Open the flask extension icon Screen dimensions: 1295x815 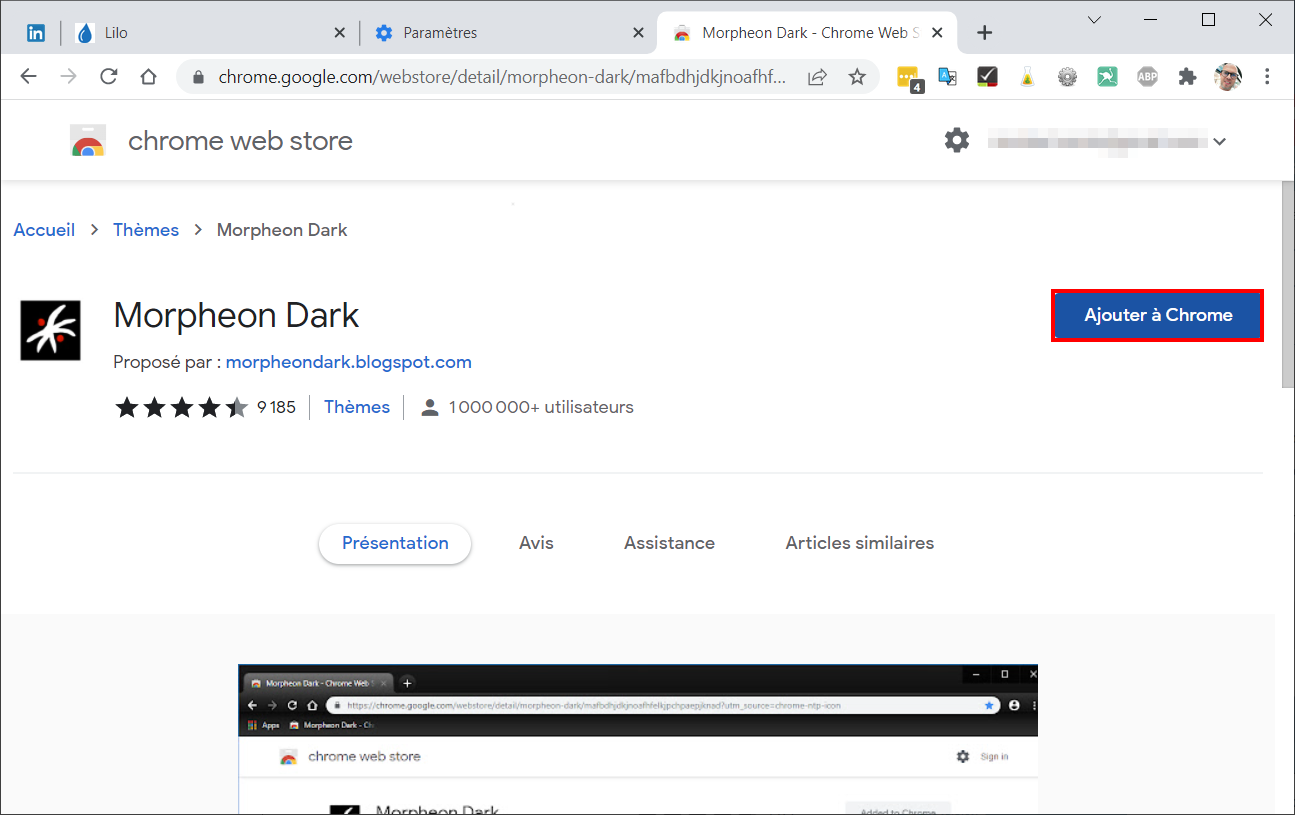pyautogui.click(x=1027, y=77)
